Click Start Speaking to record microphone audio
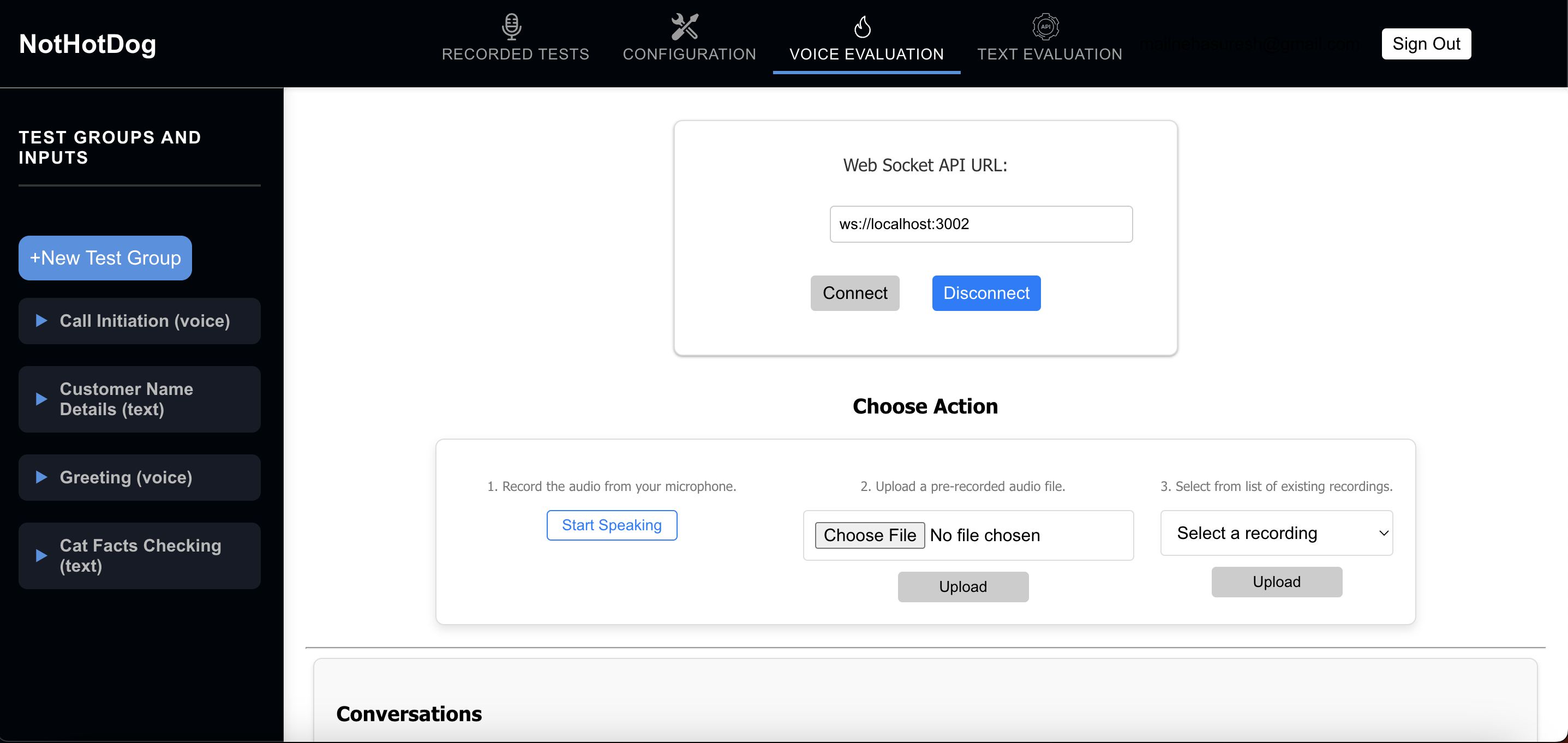The height and width of the screenshot is (743, 1568). 612,525
